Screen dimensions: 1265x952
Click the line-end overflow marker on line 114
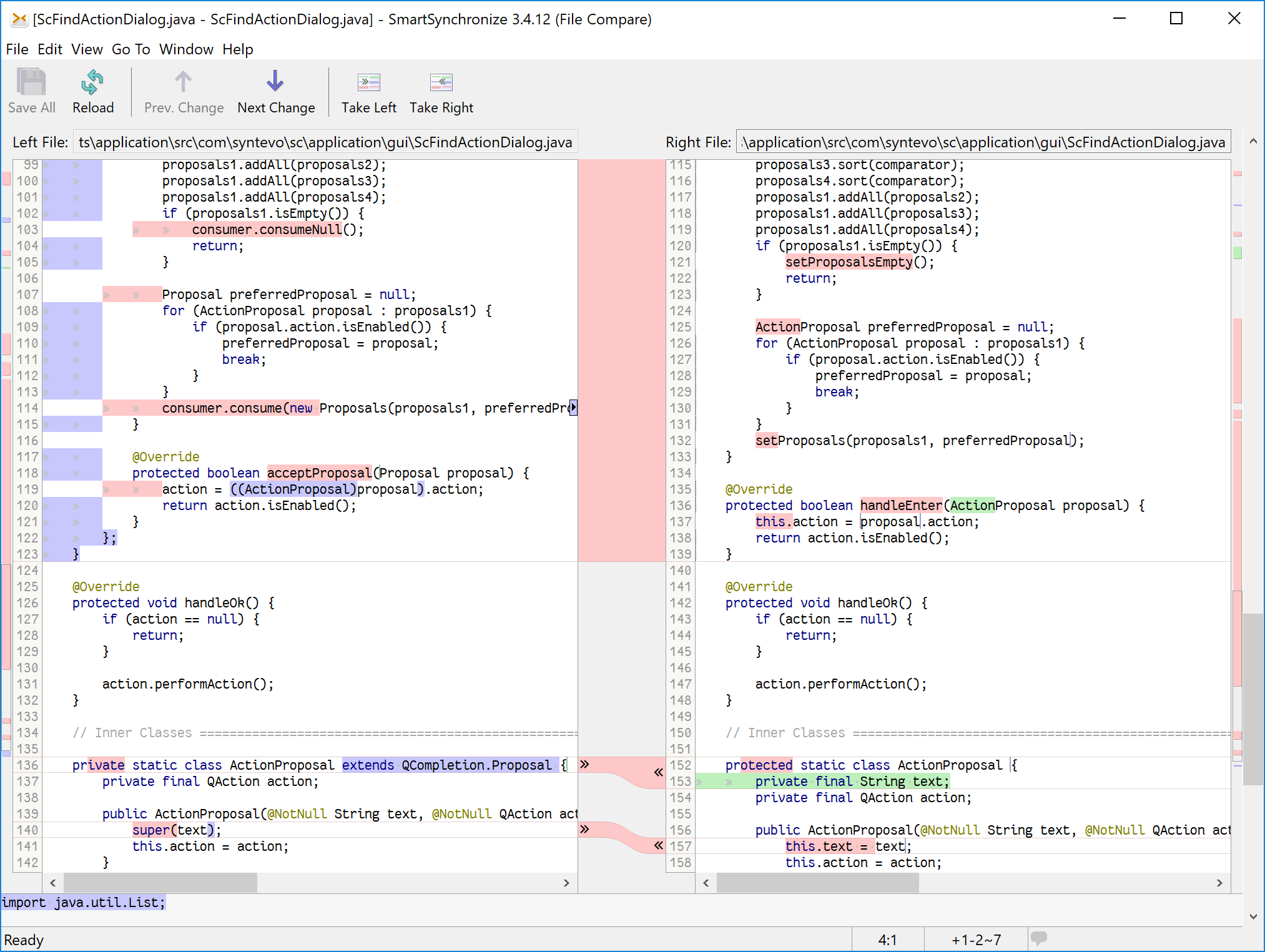point(573,408)
